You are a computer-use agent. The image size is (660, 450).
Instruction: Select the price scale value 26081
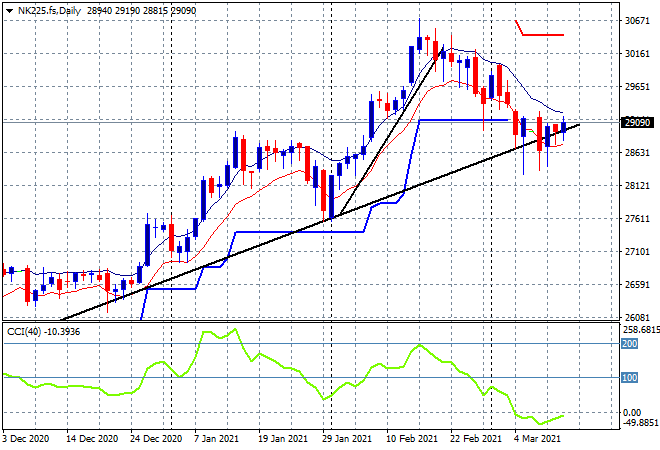pos(637,317)
